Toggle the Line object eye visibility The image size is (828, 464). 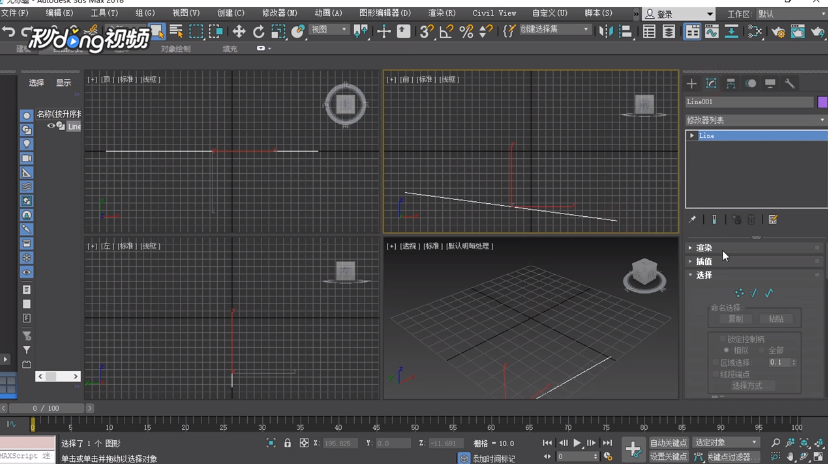click(x=51, y=126)
